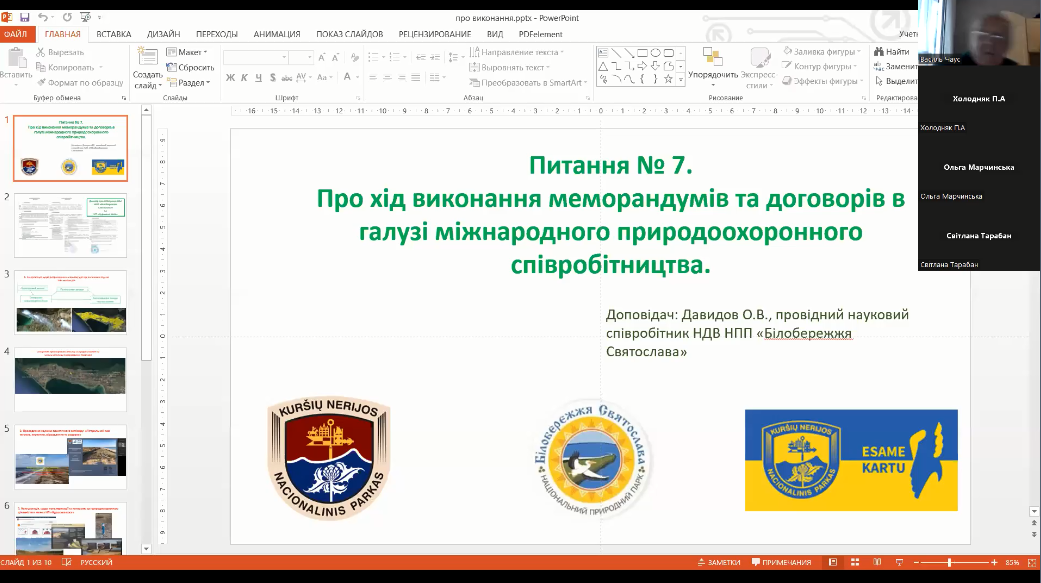
Task: Expand the Макет layout dropdown
Action: (x=187, y=52)
